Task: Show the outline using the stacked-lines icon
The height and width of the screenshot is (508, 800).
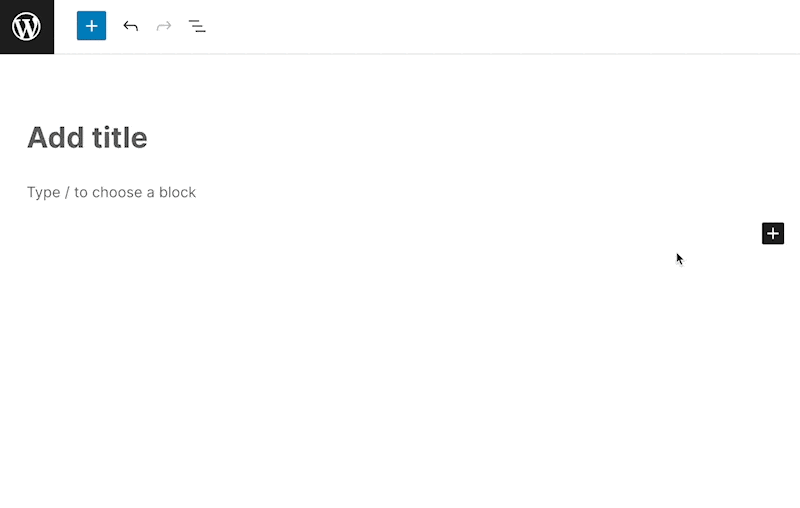Action: tap(197, 26)
